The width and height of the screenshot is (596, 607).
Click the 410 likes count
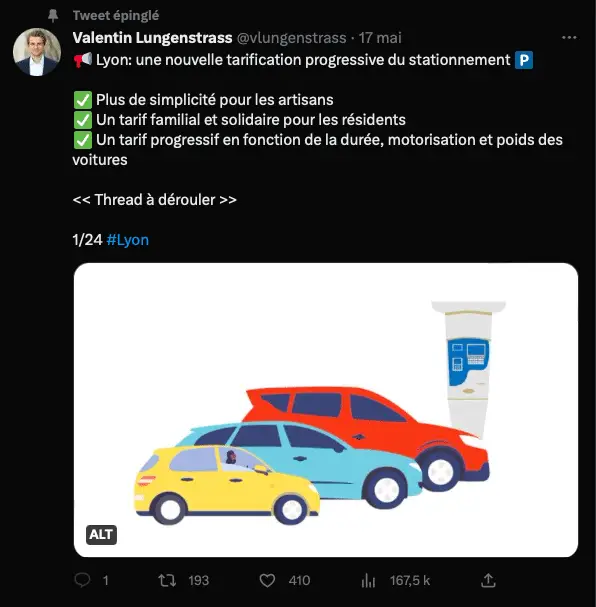[x=299, y=581]
